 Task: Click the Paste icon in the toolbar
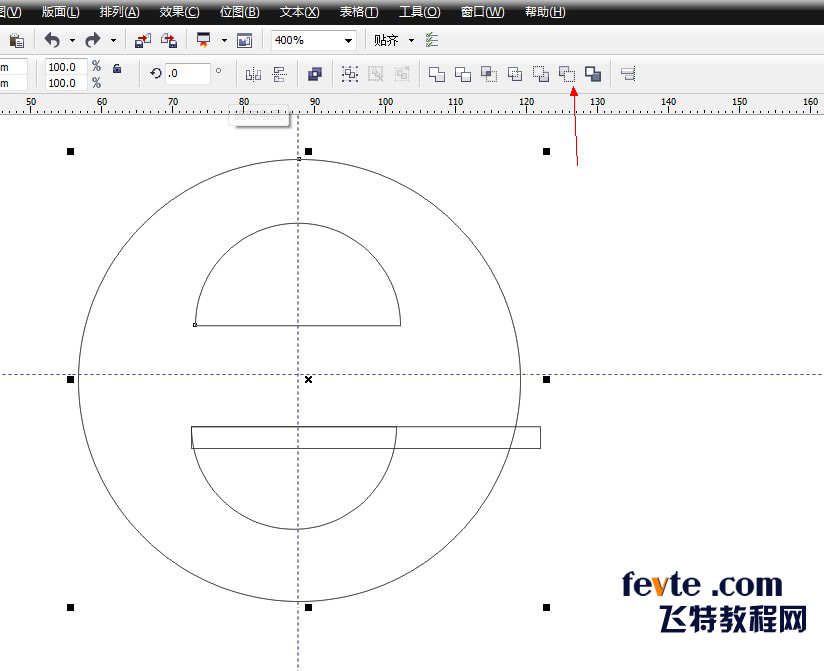[x=17, y=41]
